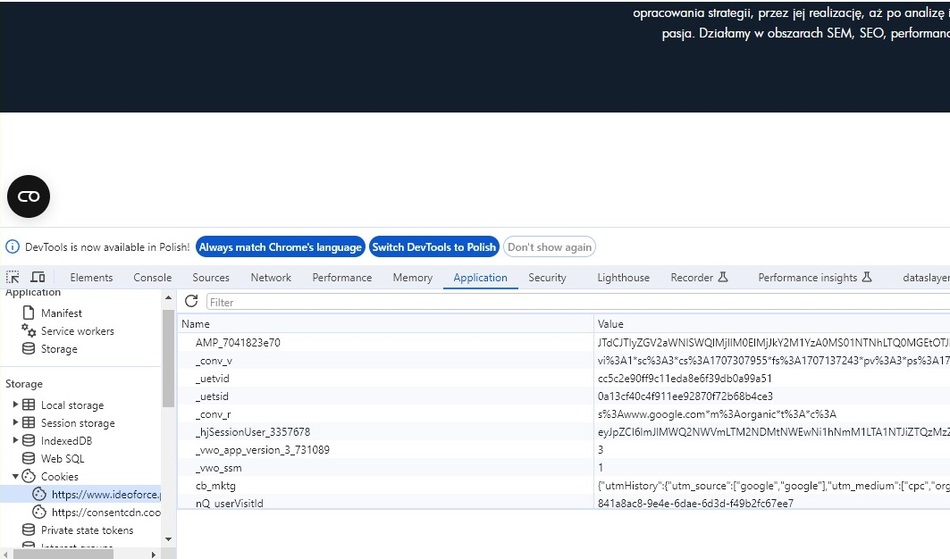Image resolution: width=950 pixels, height=559 pixels.
Task: Switch to the Network tab
Action: [271, 277]
